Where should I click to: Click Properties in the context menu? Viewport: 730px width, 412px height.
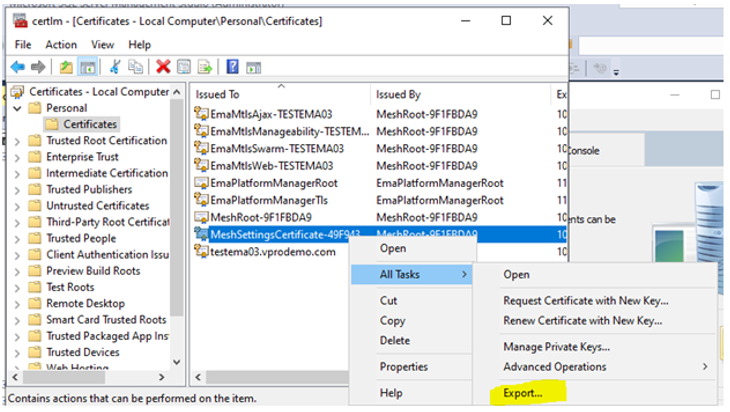click(404, 367)
